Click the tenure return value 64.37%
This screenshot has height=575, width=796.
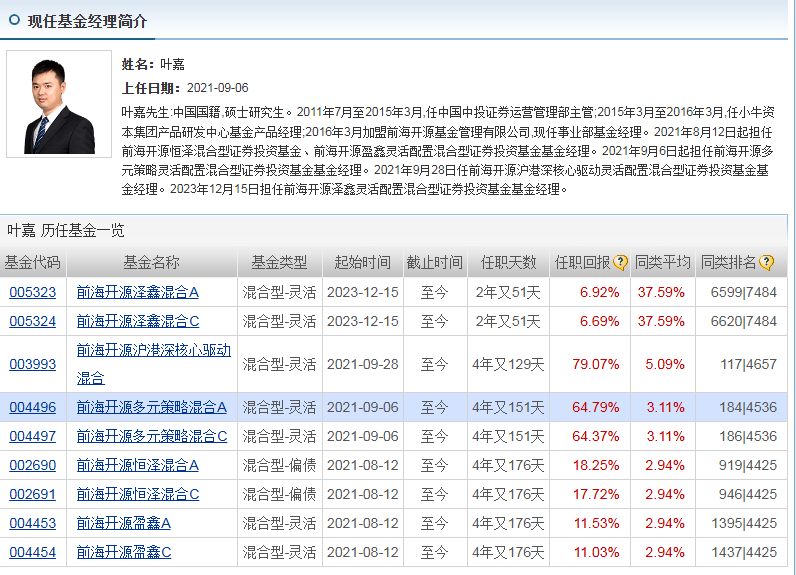(595, 436)
